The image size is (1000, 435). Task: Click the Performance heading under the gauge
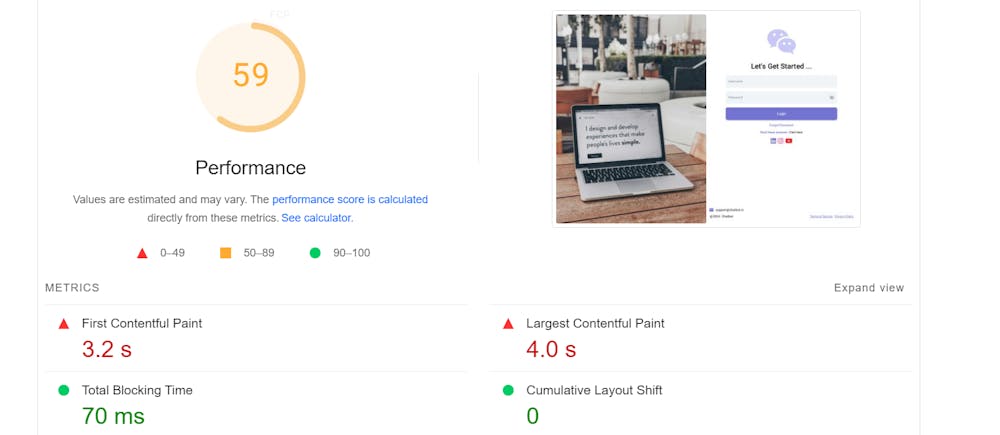click(250, 168)
